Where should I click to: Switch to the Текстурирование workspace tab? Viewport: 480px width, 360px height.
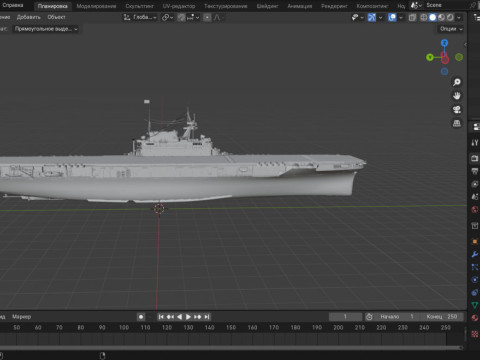pos(226,6)
